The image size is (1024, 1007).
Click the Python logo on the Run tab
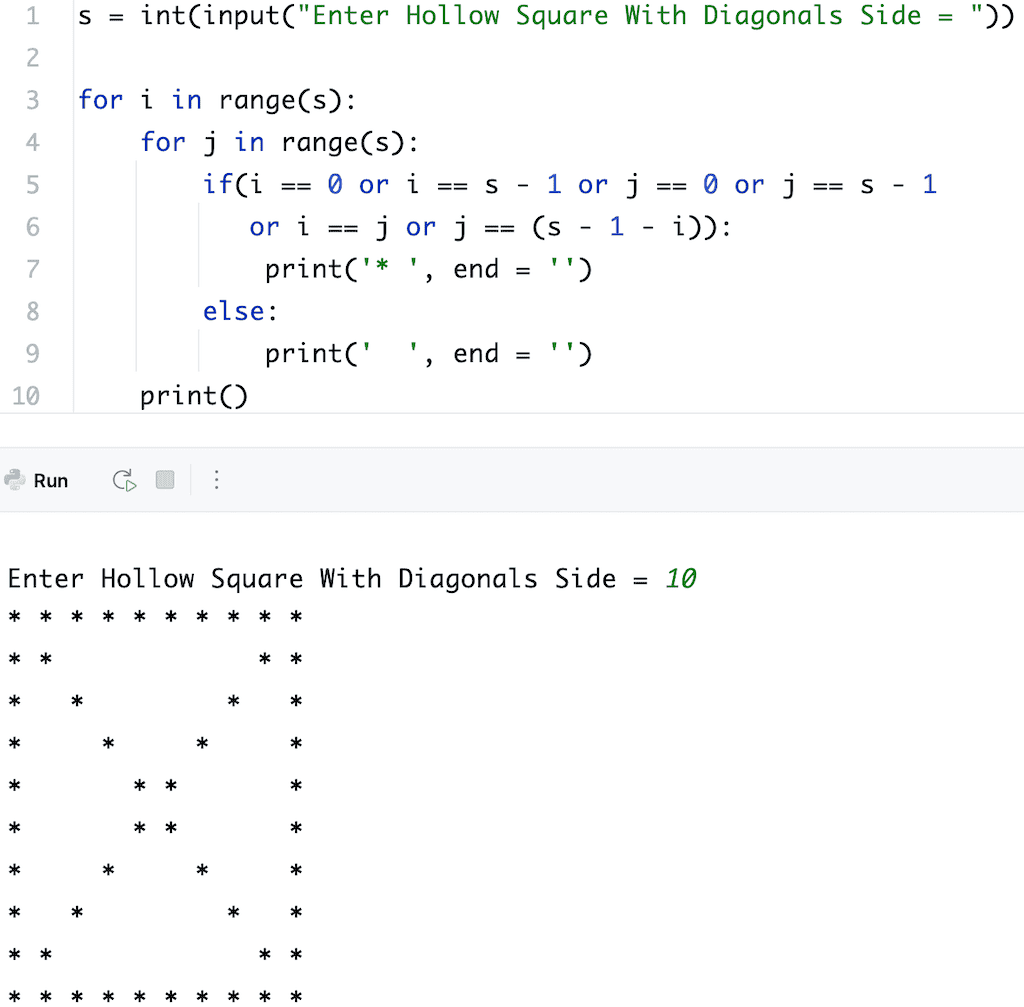[14, 480]
